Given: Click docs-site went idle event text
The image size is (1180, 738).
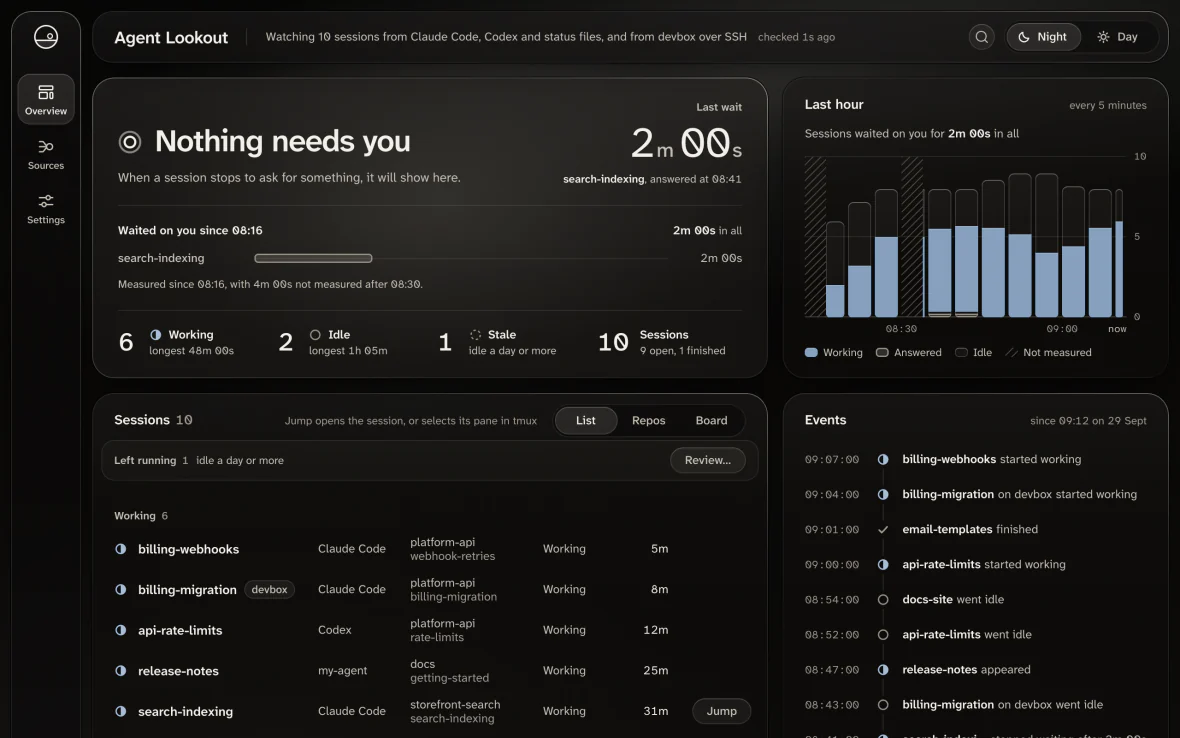Looking at the screenshot, I should click(953, 599).
